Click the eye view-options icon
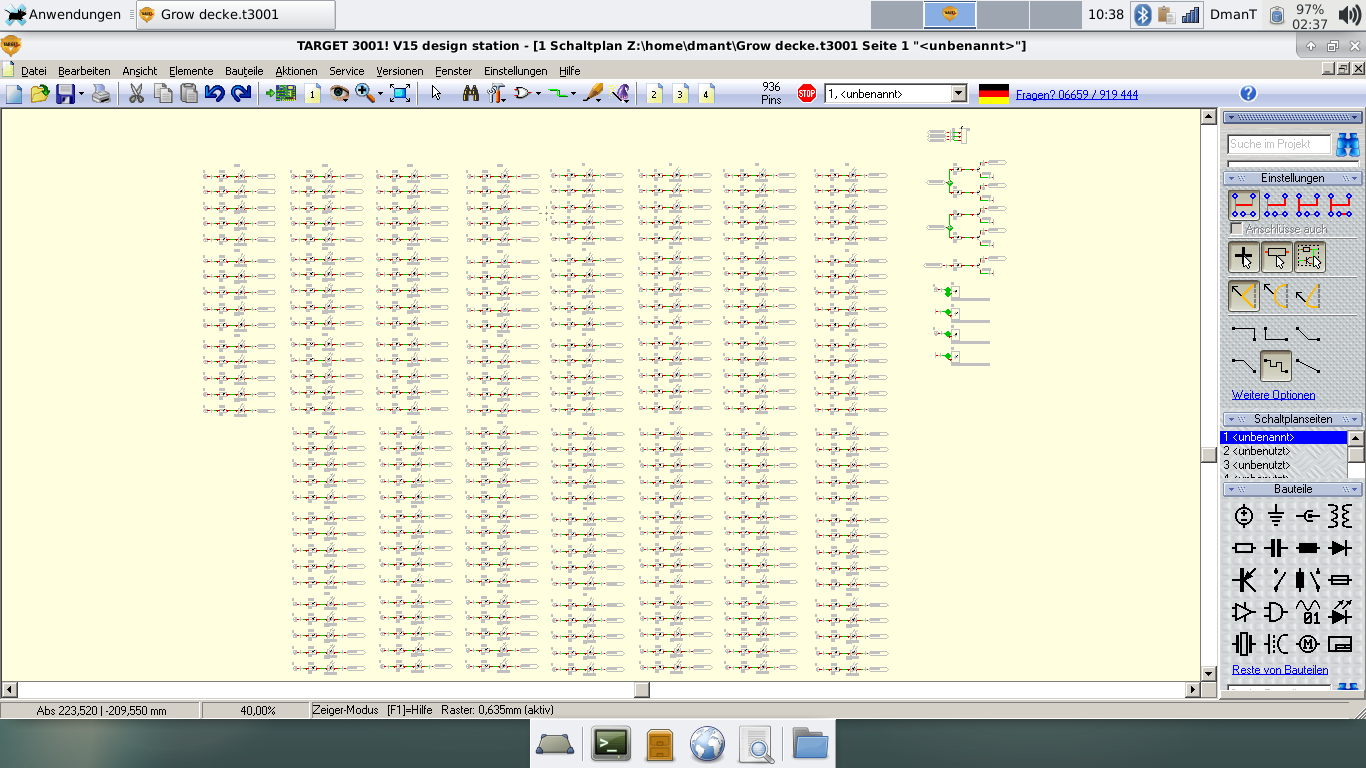 point(340,94)
